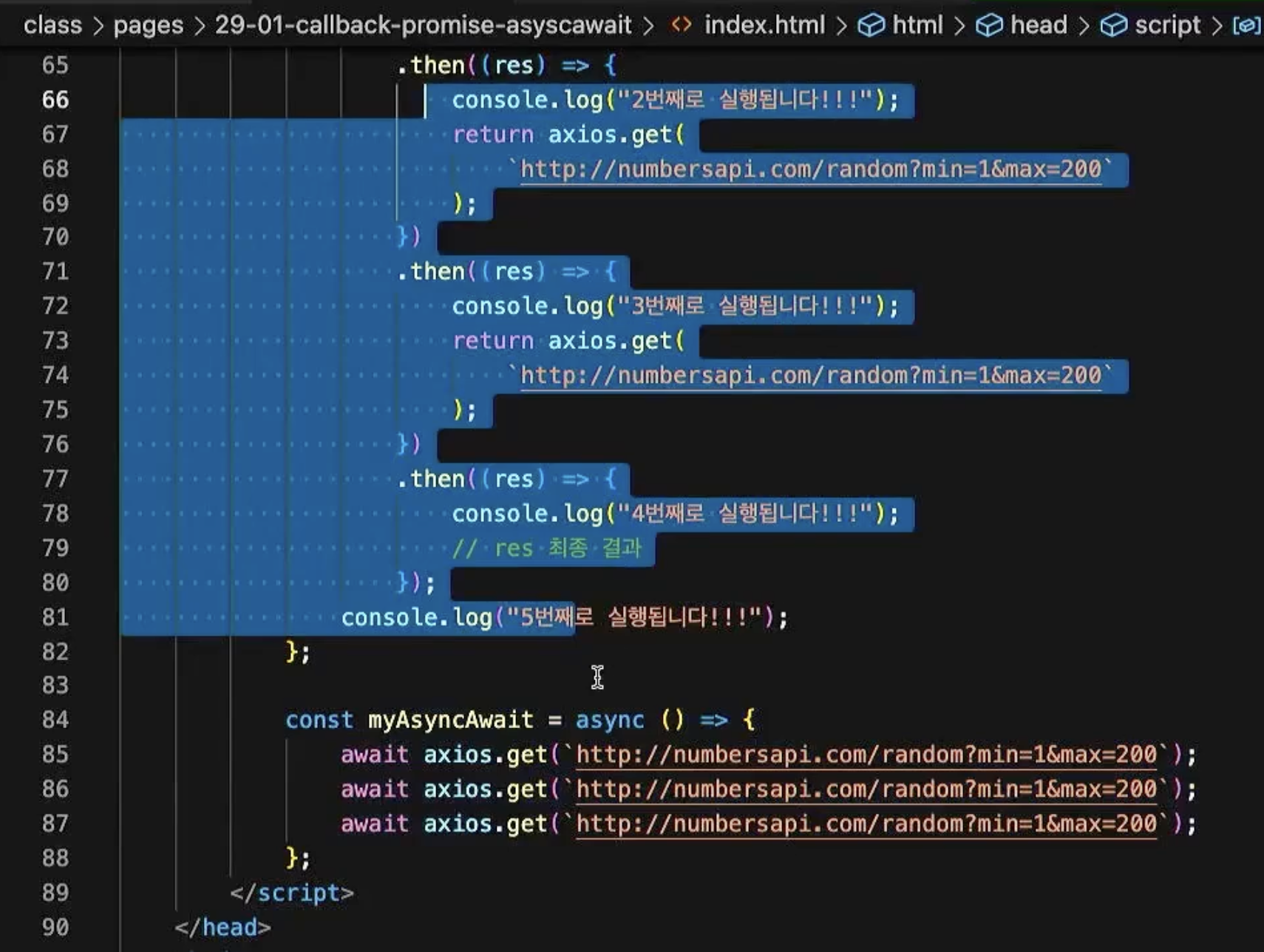This screenshot has height=952, width=1264.
Task: Open the numbersapi URL on line 68
Action: 811,169
